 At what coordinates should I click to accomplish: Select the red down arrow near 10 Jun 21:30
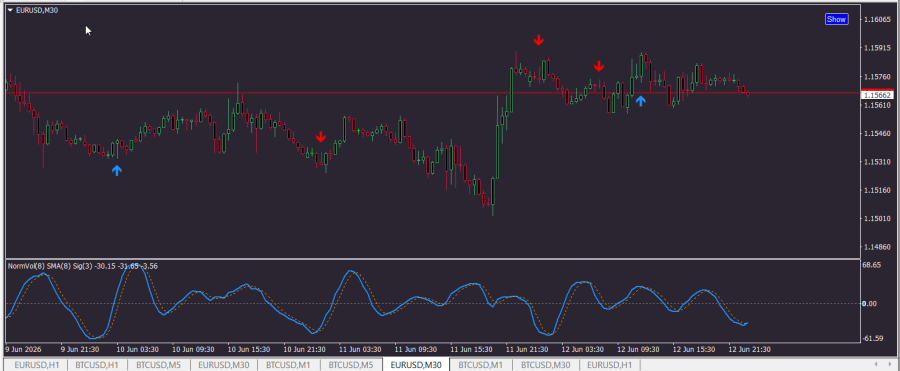[321, 137]
